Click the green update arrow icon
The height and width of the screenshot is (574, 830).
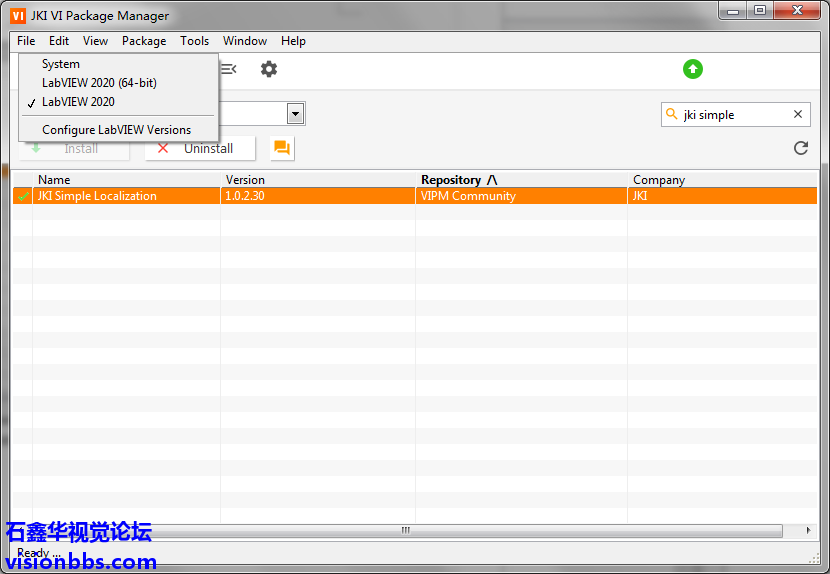[693, 69]
